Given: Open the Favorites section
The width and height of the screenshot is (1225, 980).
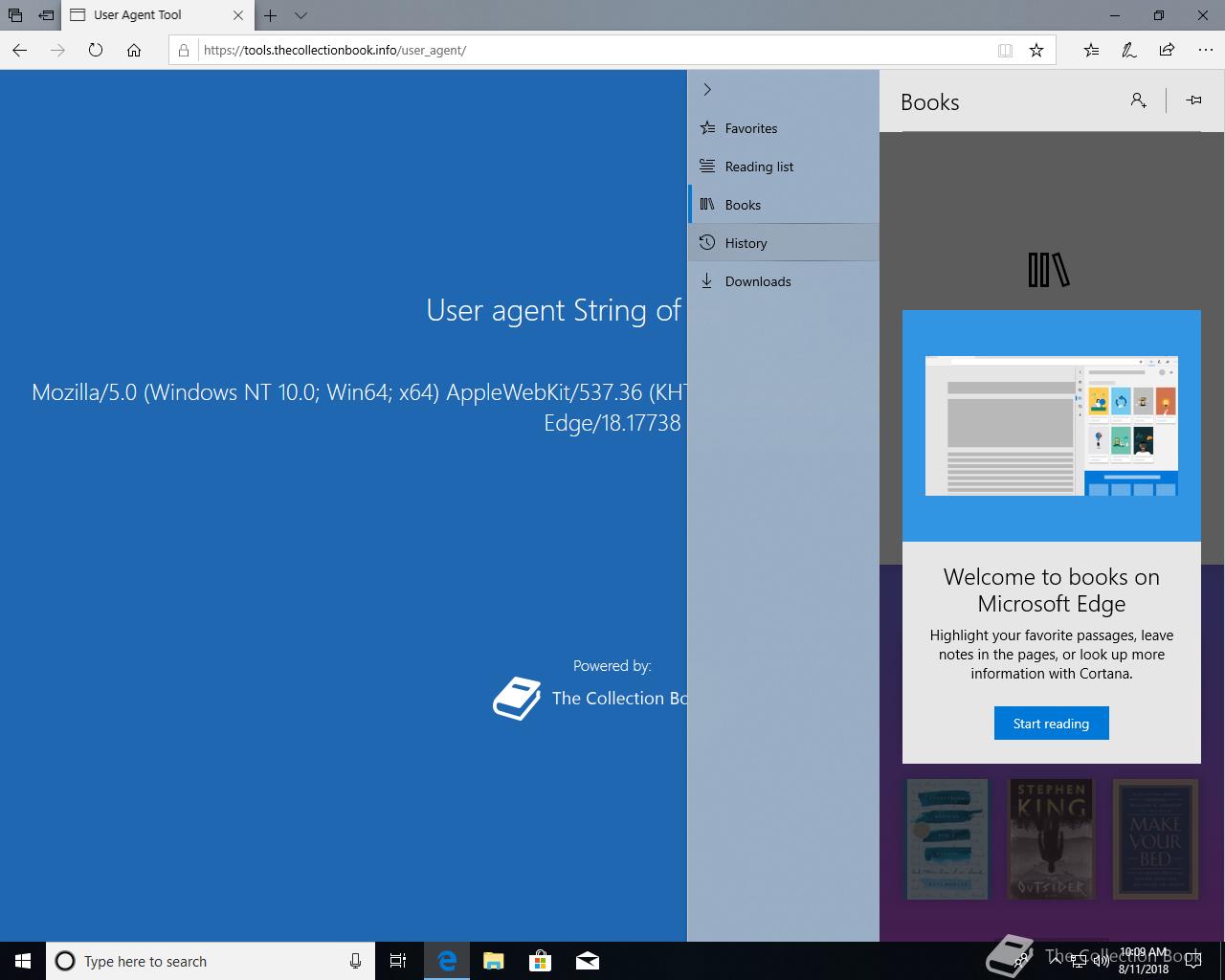Looking at the screenshot, I should pyautogui.click(x=784, y=128).
